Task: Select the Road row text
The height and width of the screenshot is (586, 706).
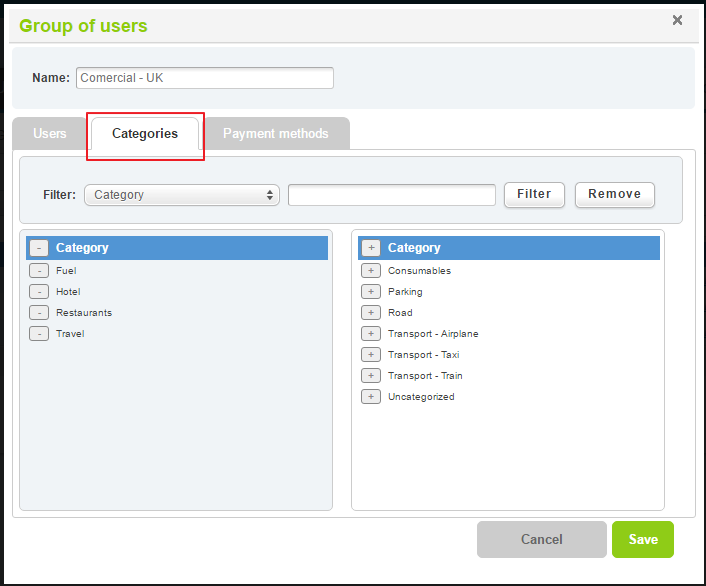Action: pos(400,313)
